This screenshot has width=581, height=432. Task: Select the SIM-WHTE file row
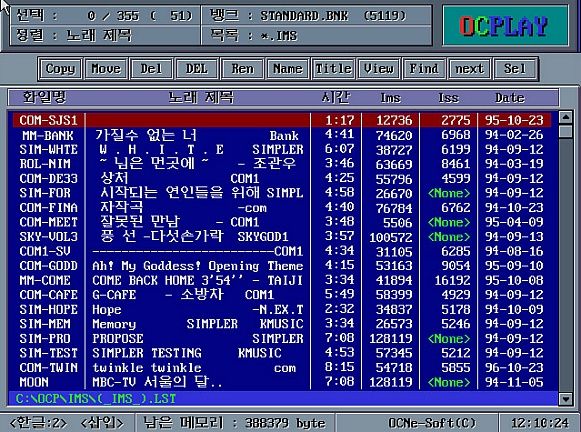[x=282, y=149]
